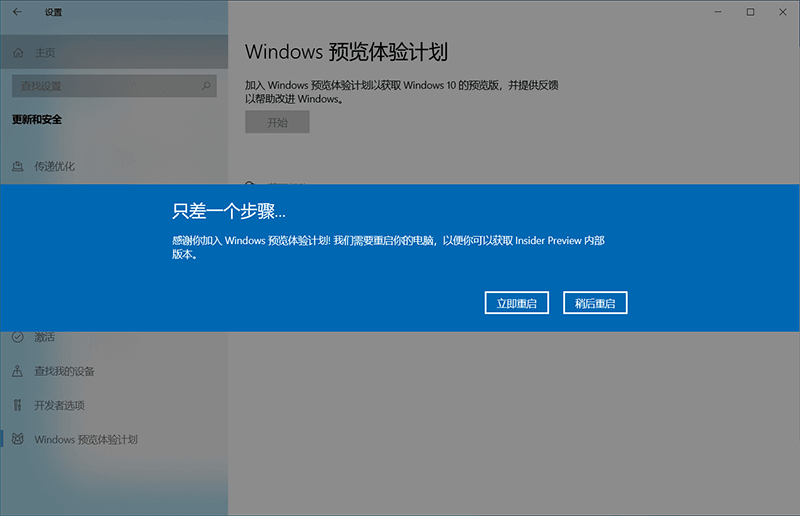Maximize the Settings window
The width and height of the screenshot is (800, 516).
click(x=750, y=12)
